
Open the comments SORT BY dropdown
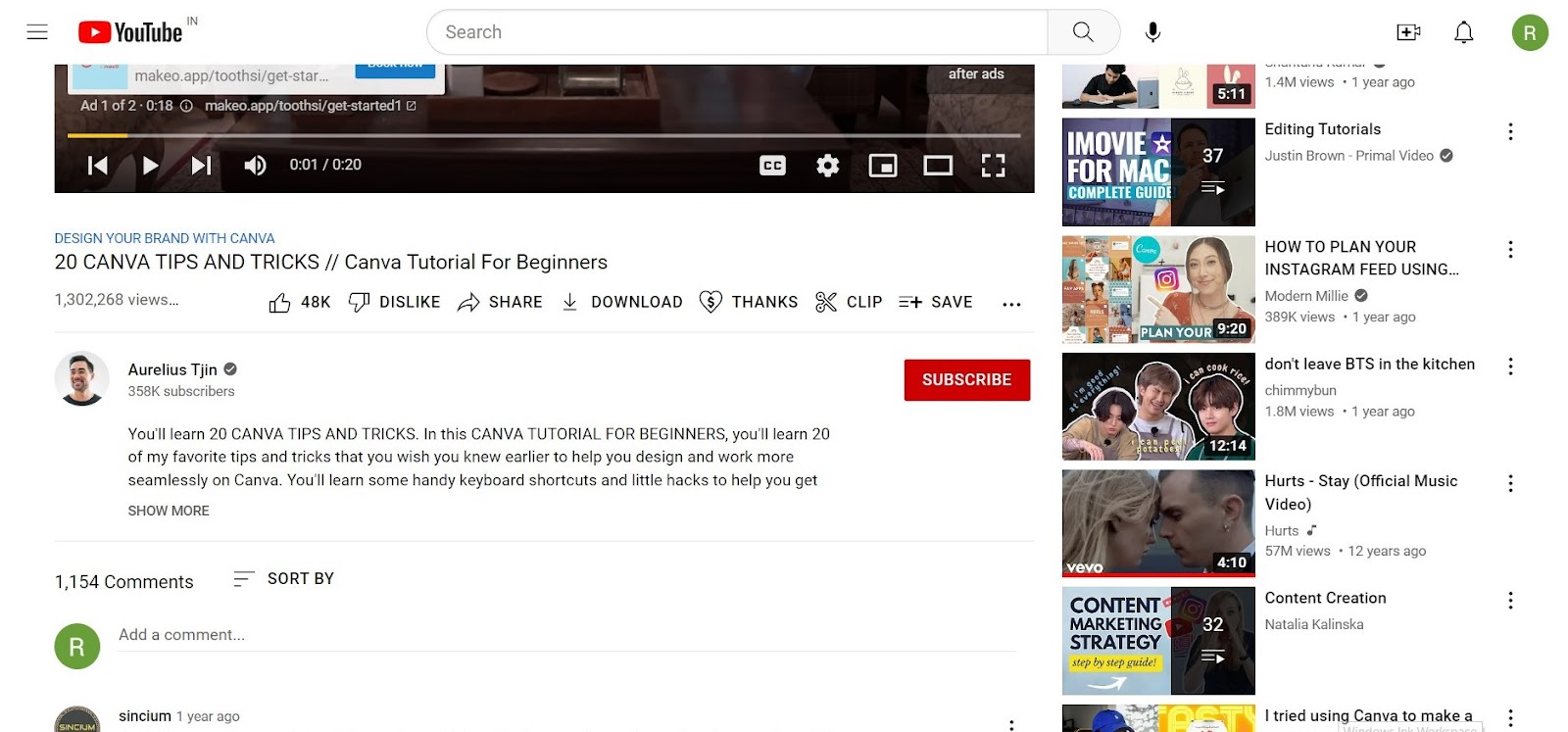pyautogui.click(x=283, y=578)
